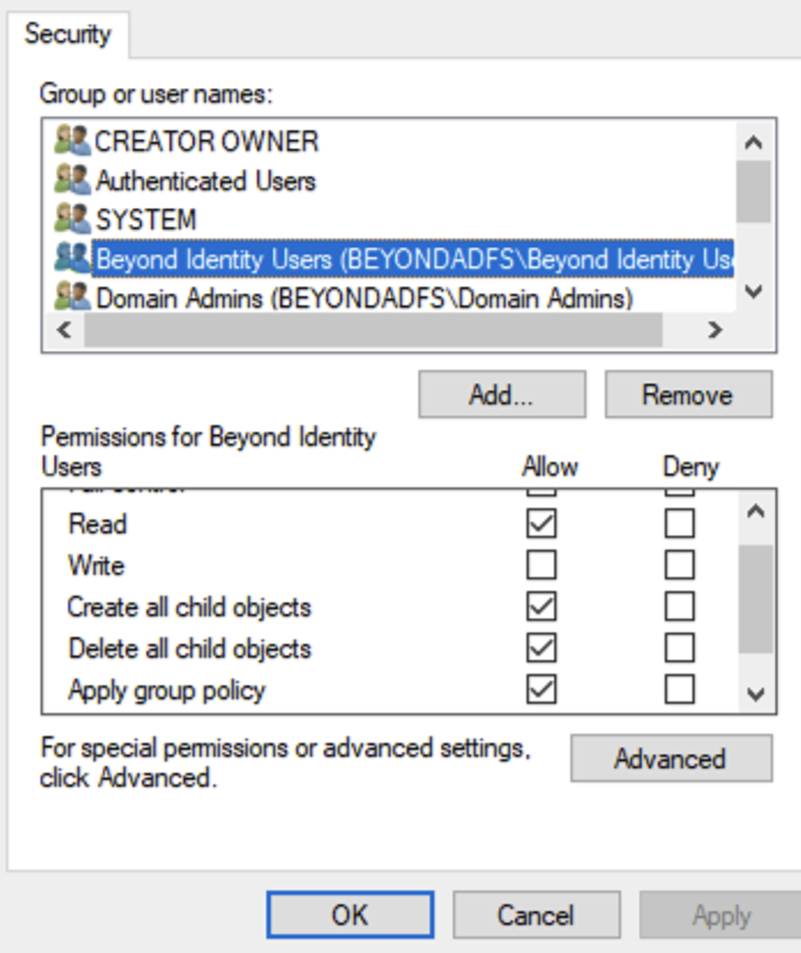Remove the selected group
Screen dimensions: 801x953
click(687, 395)
